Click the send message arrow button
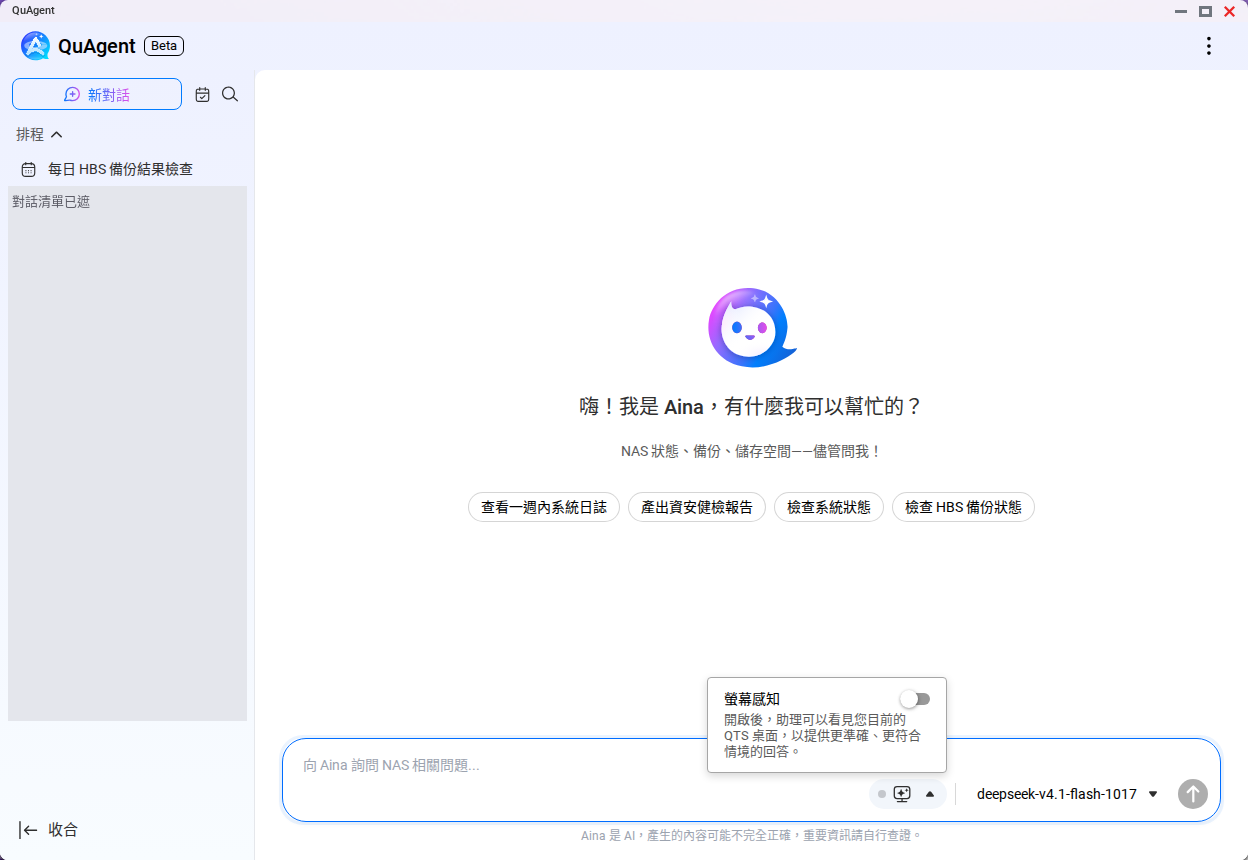This screenshot has width=1248, height=860. point(1193,794)
